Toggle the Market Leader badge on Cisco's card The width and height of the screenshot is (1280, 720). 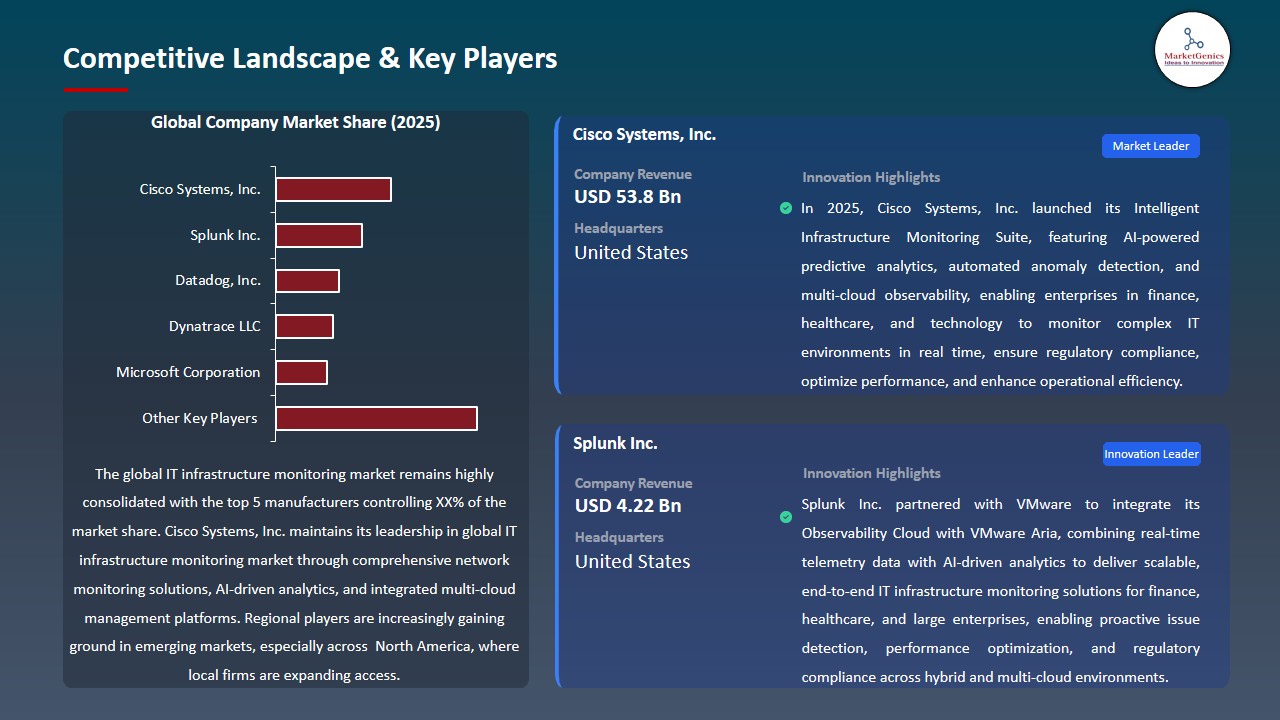(x=1150, y=145)
